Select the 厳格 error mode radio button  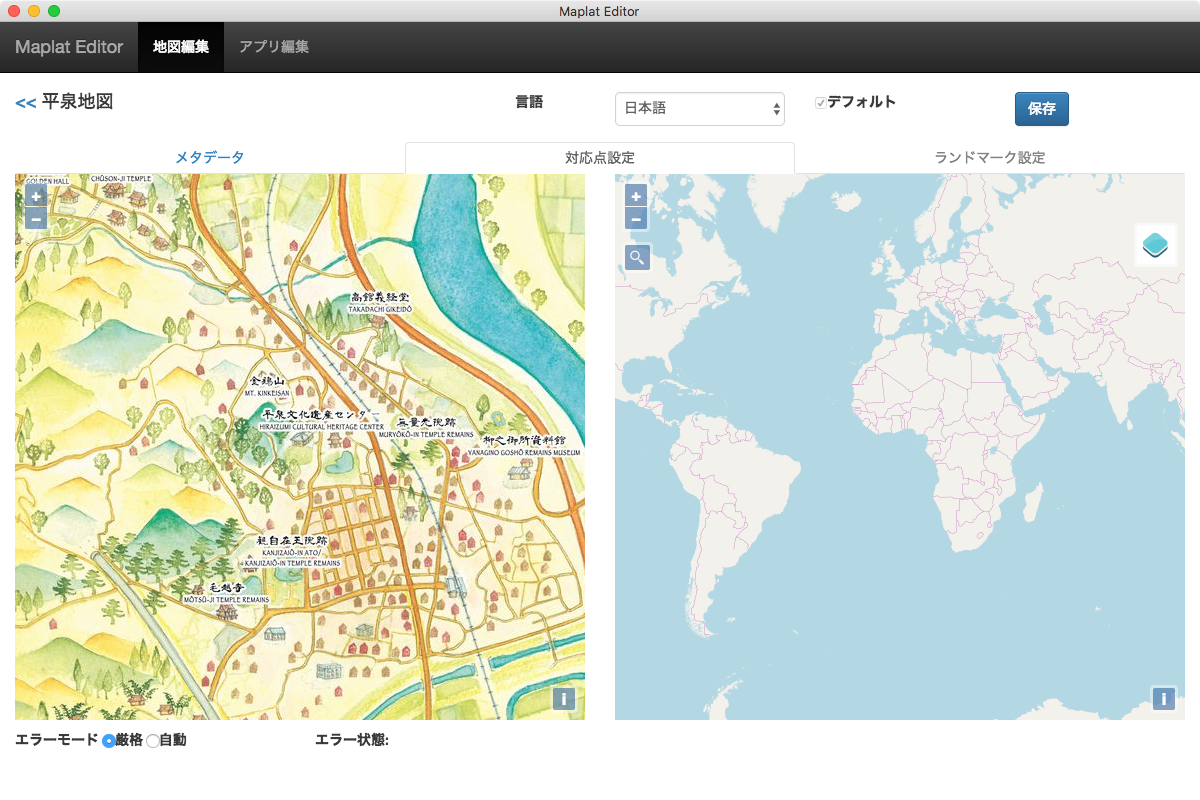coord(109,741)
